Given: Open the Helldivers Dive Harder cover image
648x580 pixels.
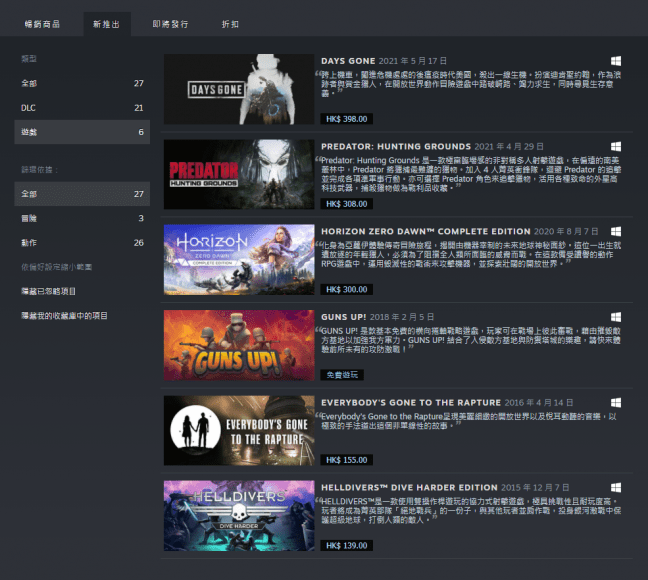Looking at the screenshot, I should coord(239,515).
